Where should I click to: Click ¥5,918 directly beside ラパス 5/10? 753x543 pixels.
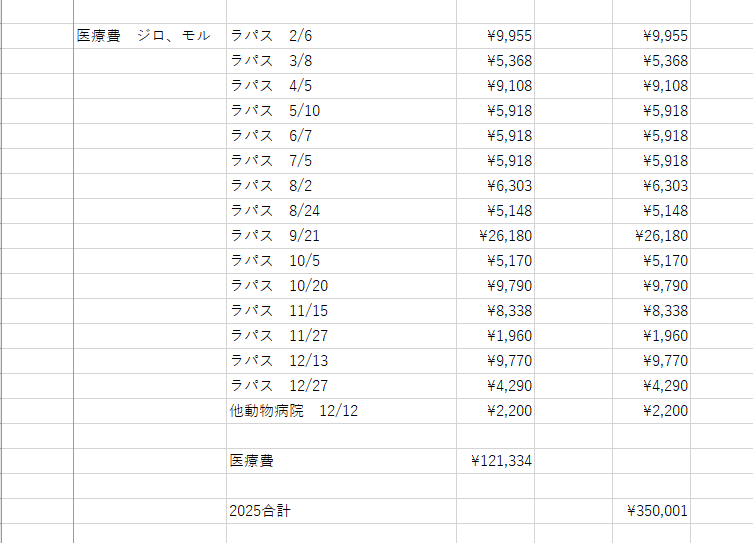(x=495, y=111)
